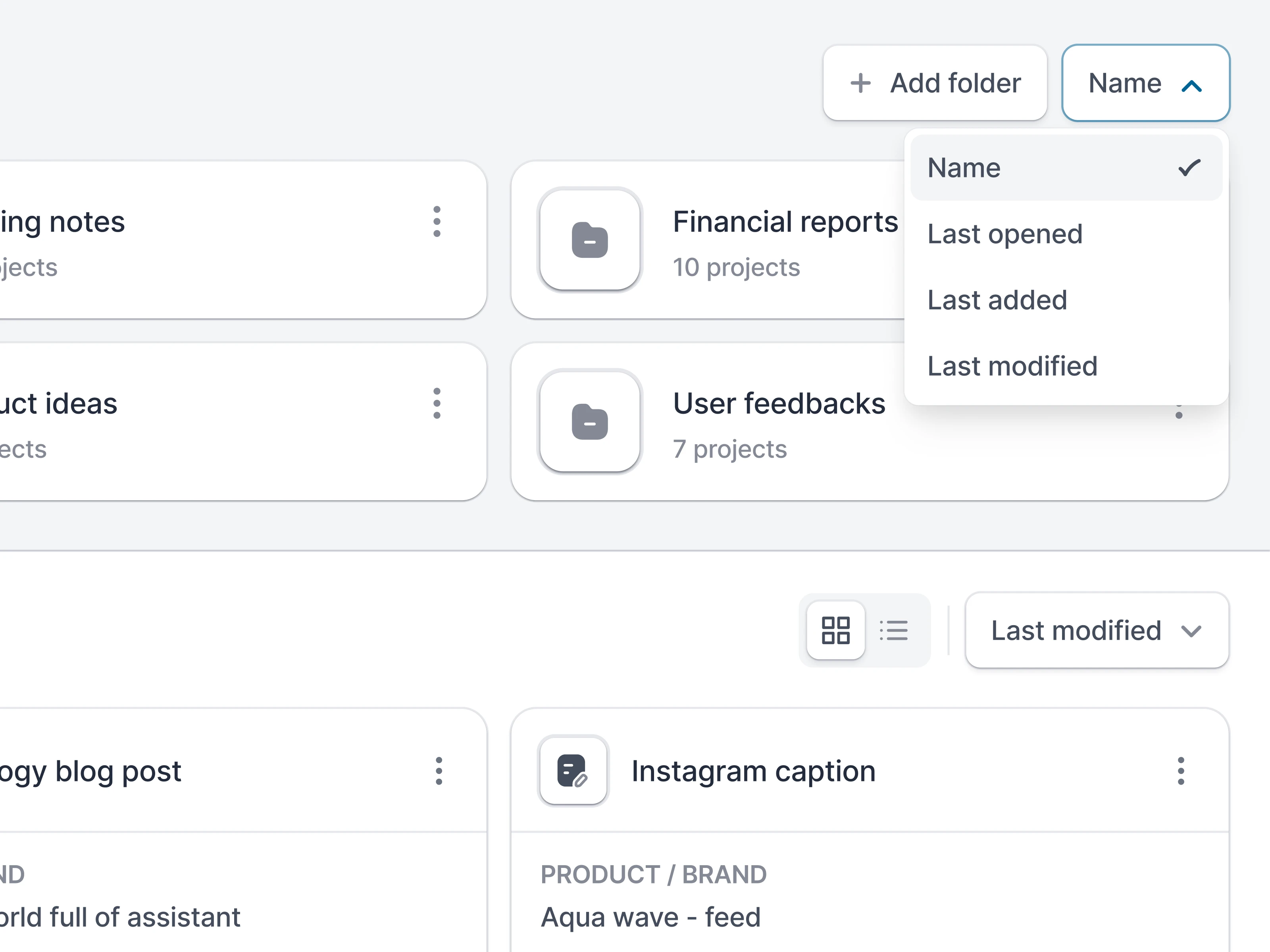Choose Last modified in the sort menu
Image resolution: width=1270 pixels, height=952 pixels.
[x=1012, y=366]
